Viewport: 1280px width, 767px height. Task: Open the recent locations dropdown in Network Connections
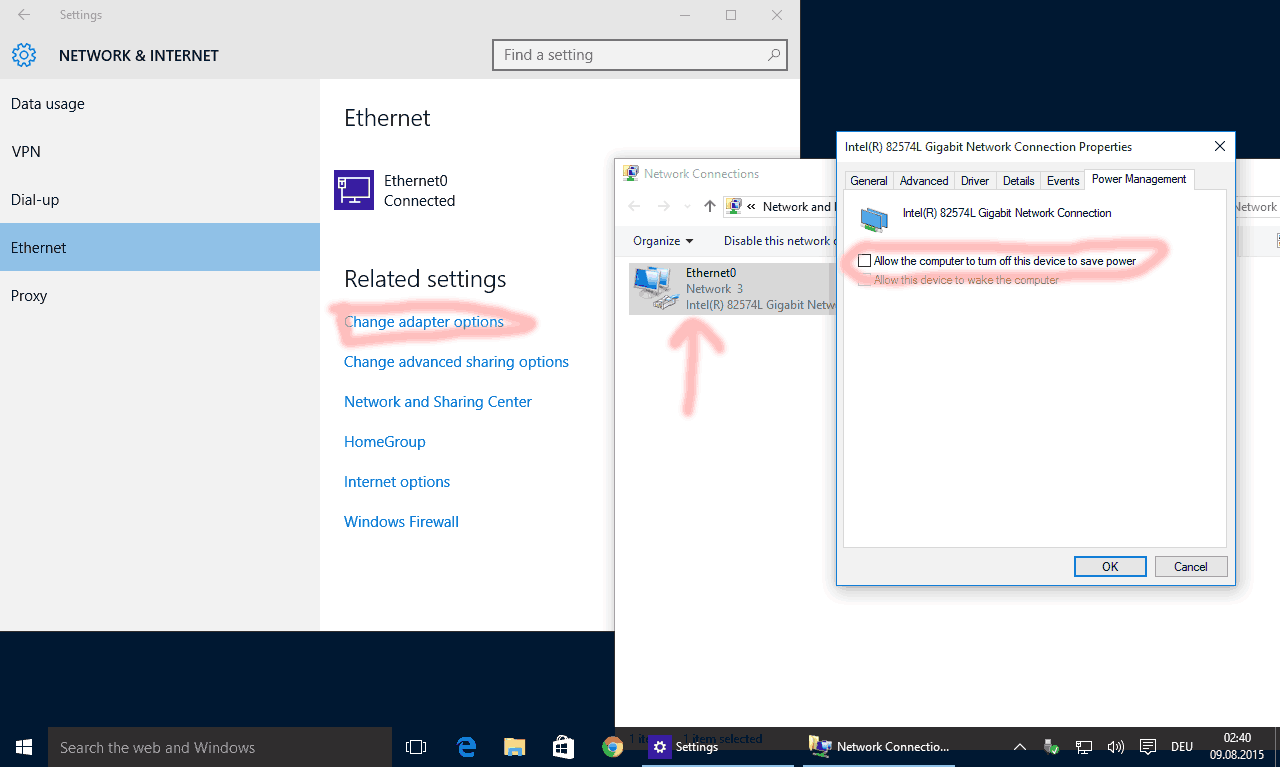click(x=687, y=206)
